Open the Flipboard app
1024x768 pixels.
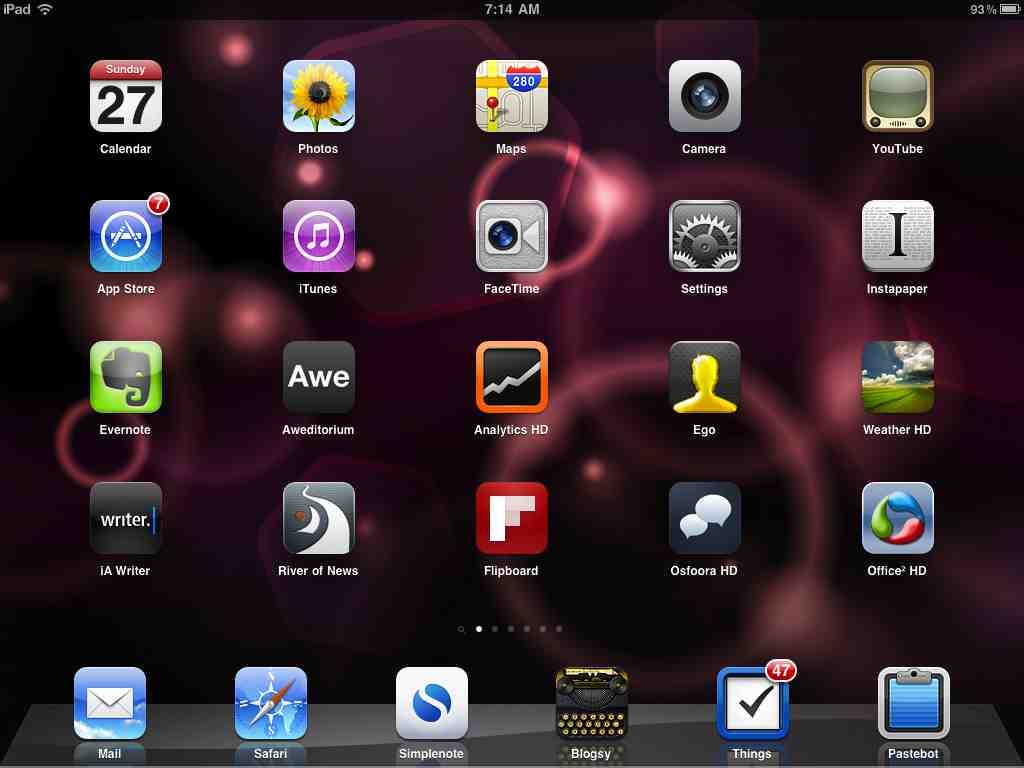[x=511, y=518]
